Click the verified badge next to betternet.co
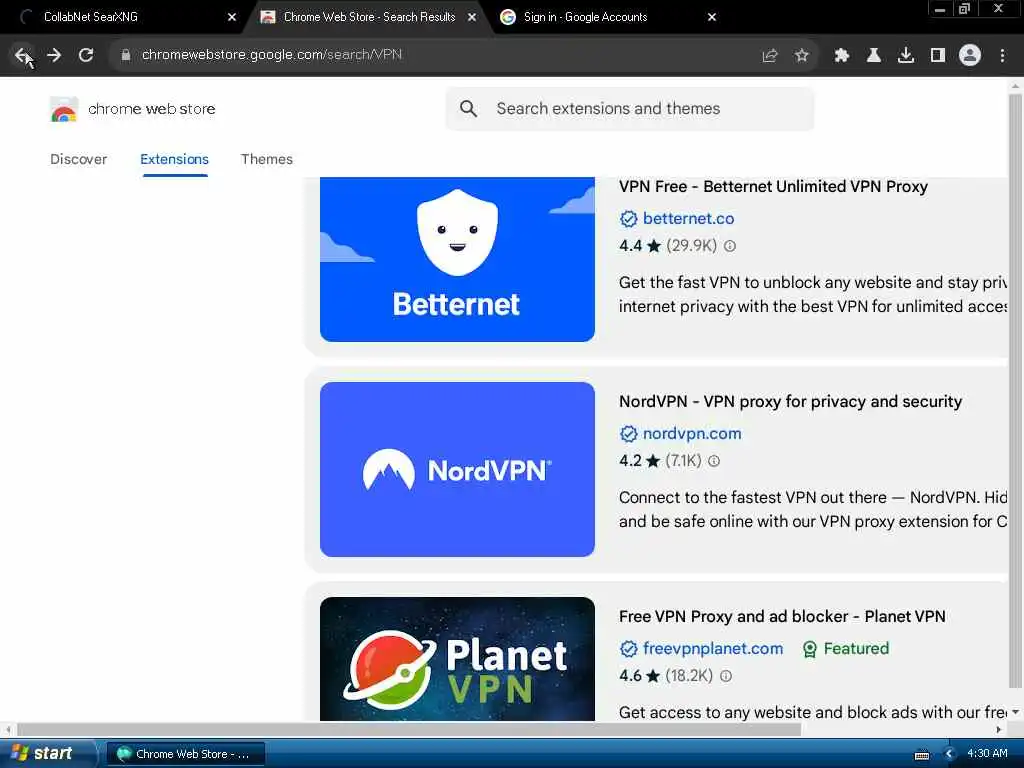This screenshot has height=768, width=1024. pos(628,219)
